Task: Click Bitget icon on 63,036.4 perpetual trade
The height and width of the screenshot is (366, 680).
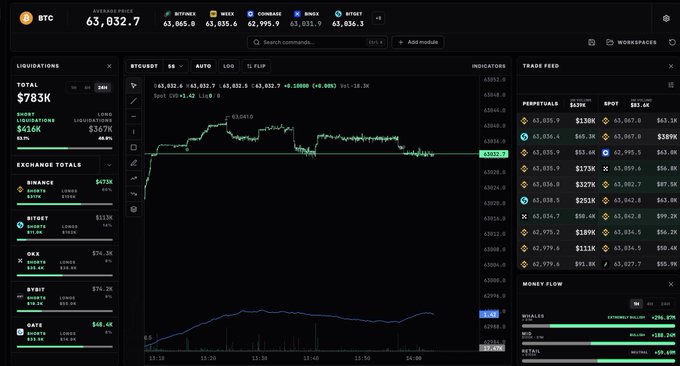Action: pyautogui.click(x=524, y=137)
